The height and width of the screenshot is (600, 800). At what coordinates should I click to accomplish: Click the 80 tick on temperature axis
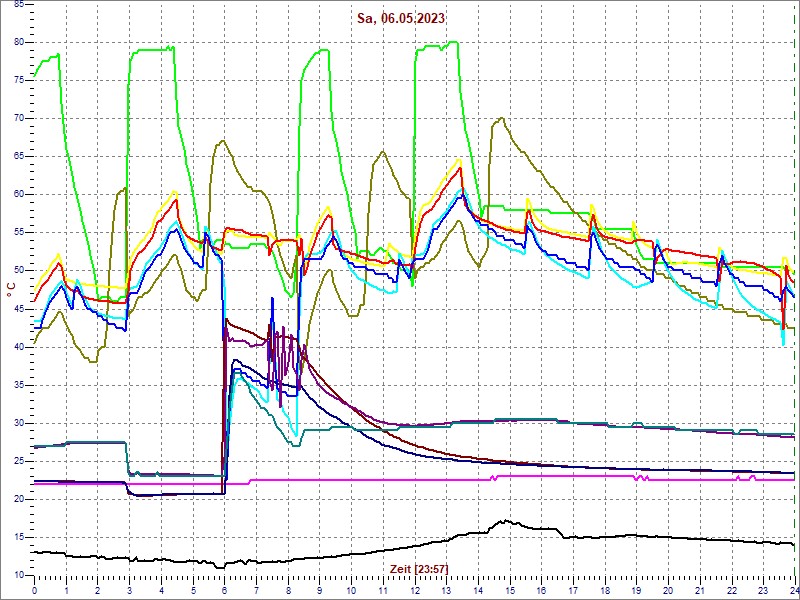[x=19, y=42]
